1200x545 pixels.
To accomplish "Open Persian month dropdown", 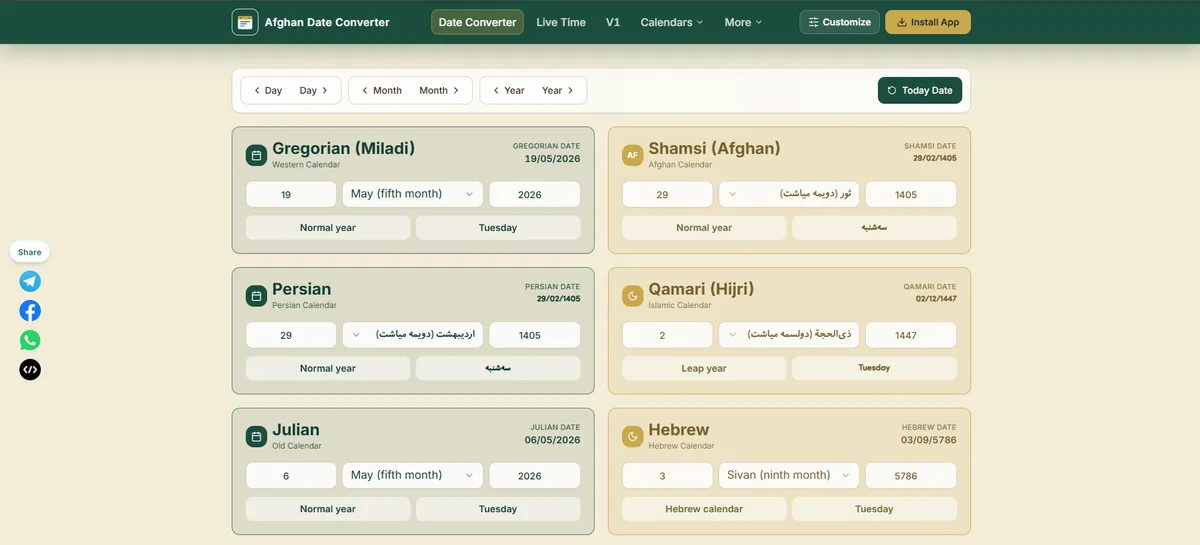I will pyautogui.click(x=413, y=335).
